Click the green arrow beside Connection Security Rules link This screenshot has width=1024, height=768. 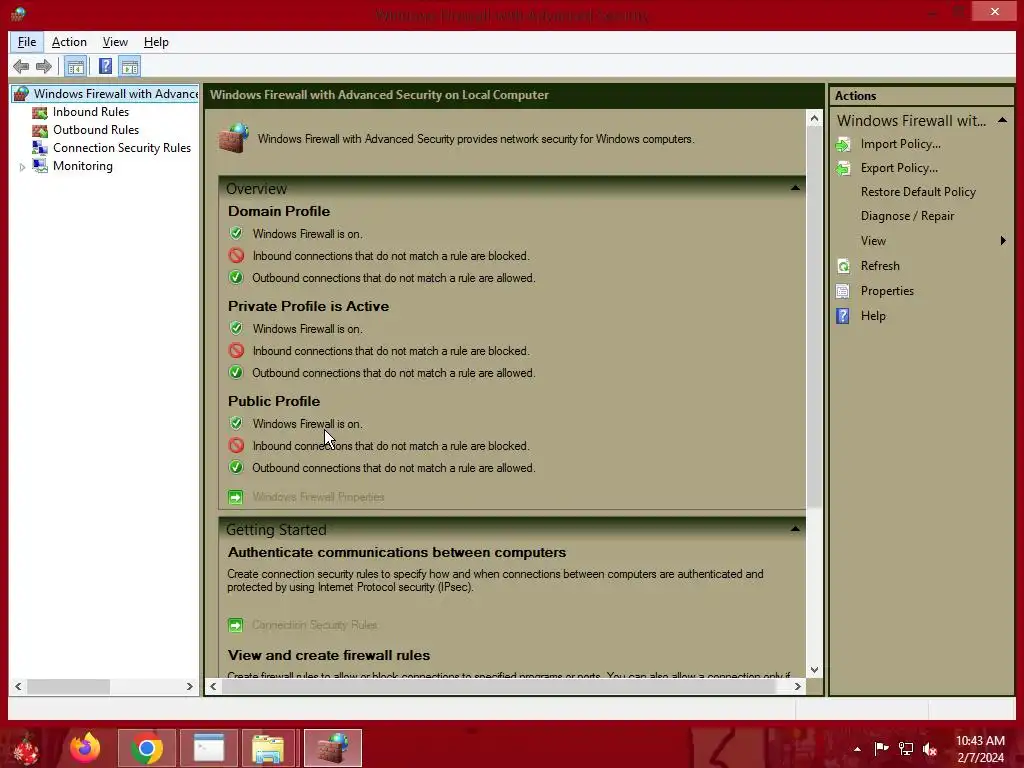(235, 625)
